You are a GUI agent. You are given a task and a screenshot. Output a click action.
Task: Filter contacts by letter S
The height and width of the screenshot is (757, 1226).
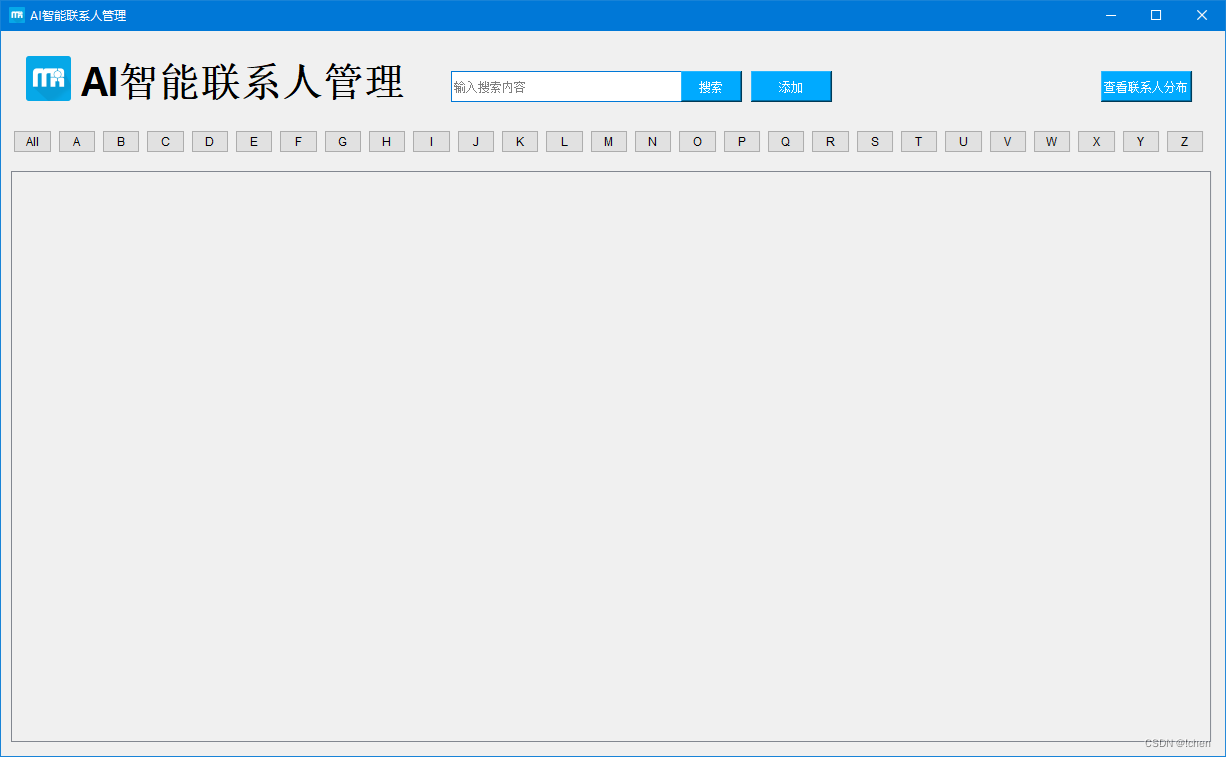point(875,142)
